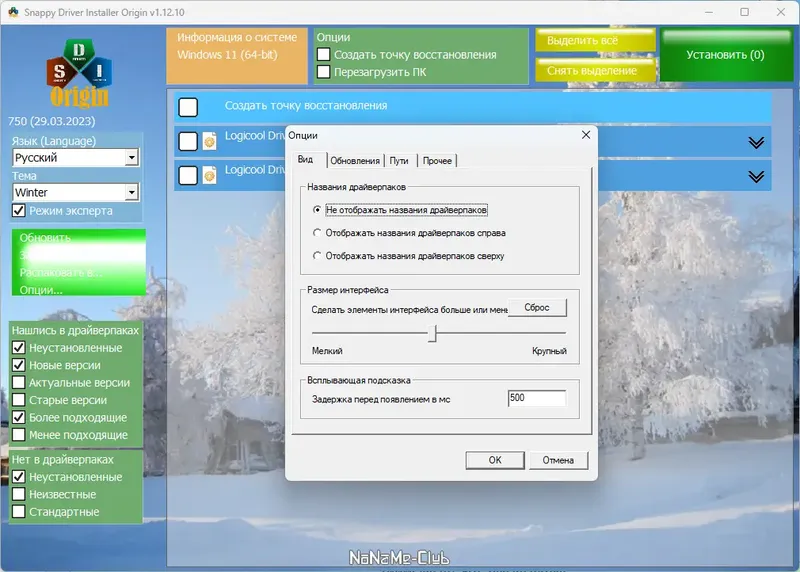Click the Сброс button
800x572 pixels.
click(537, 308)
